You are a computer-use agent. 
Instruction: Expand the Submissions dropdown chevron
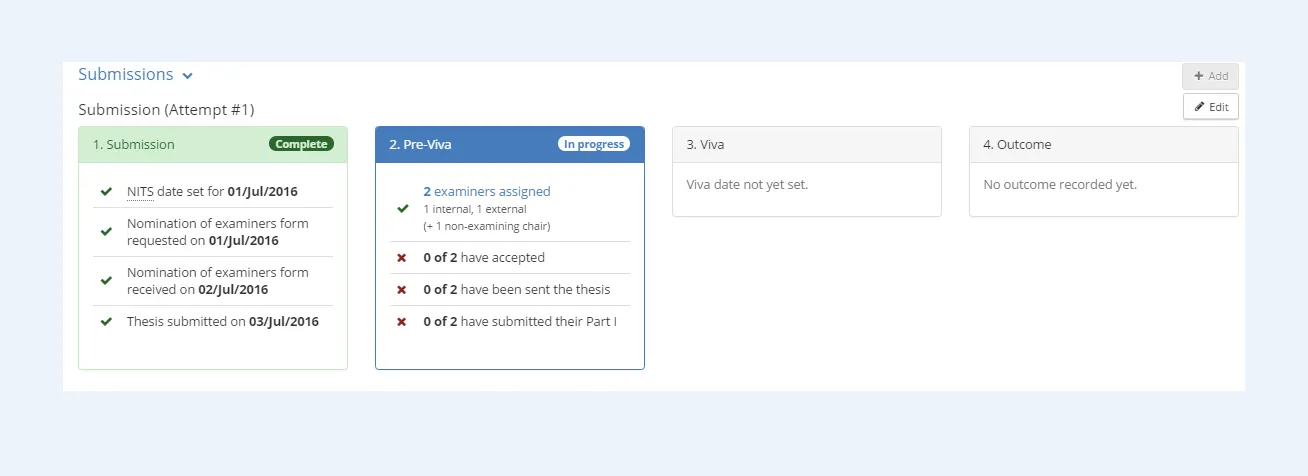click(x=188, y=76)
